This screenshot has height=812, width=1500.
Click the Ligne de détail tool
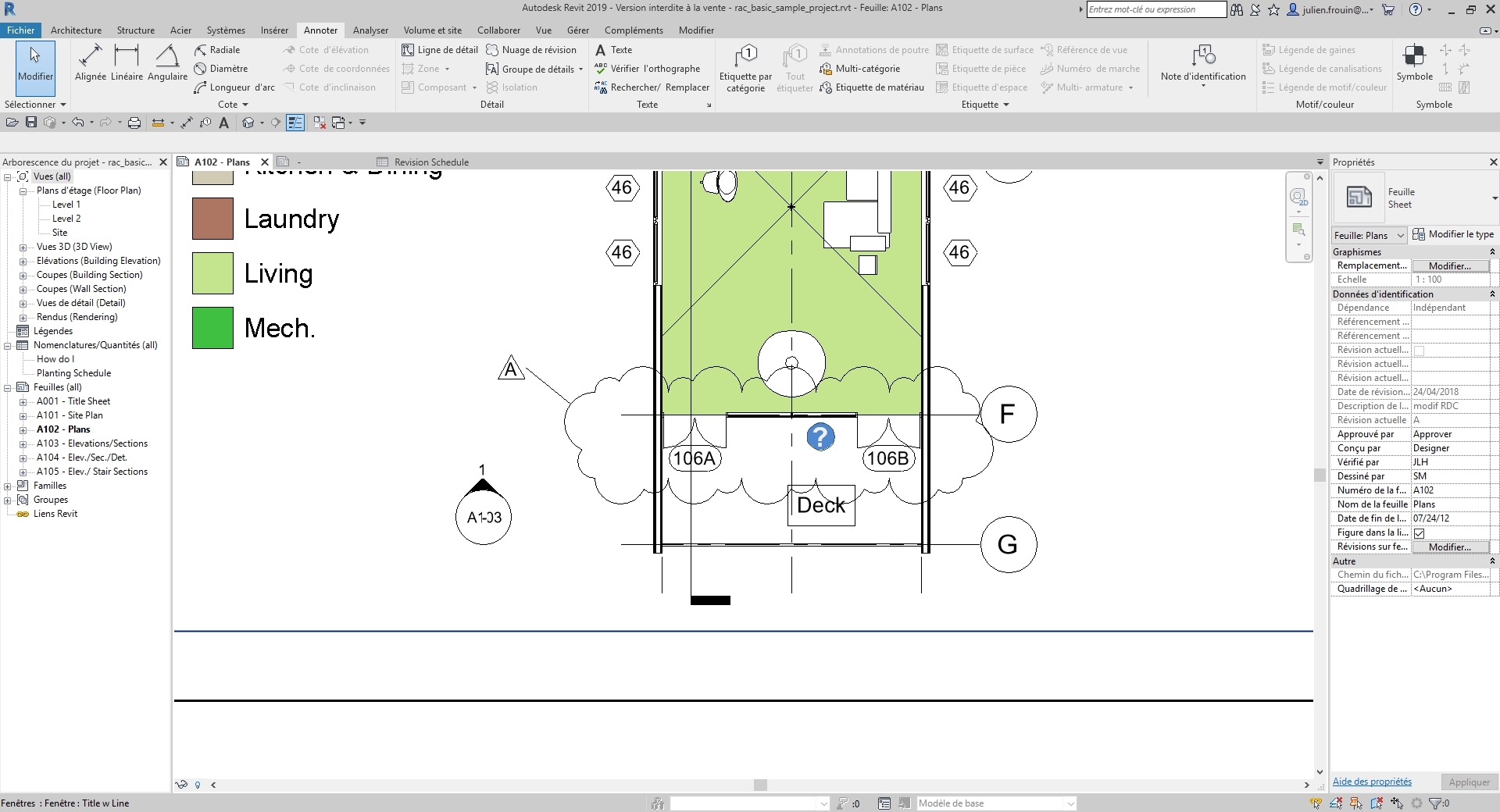[x=440, y=50]
